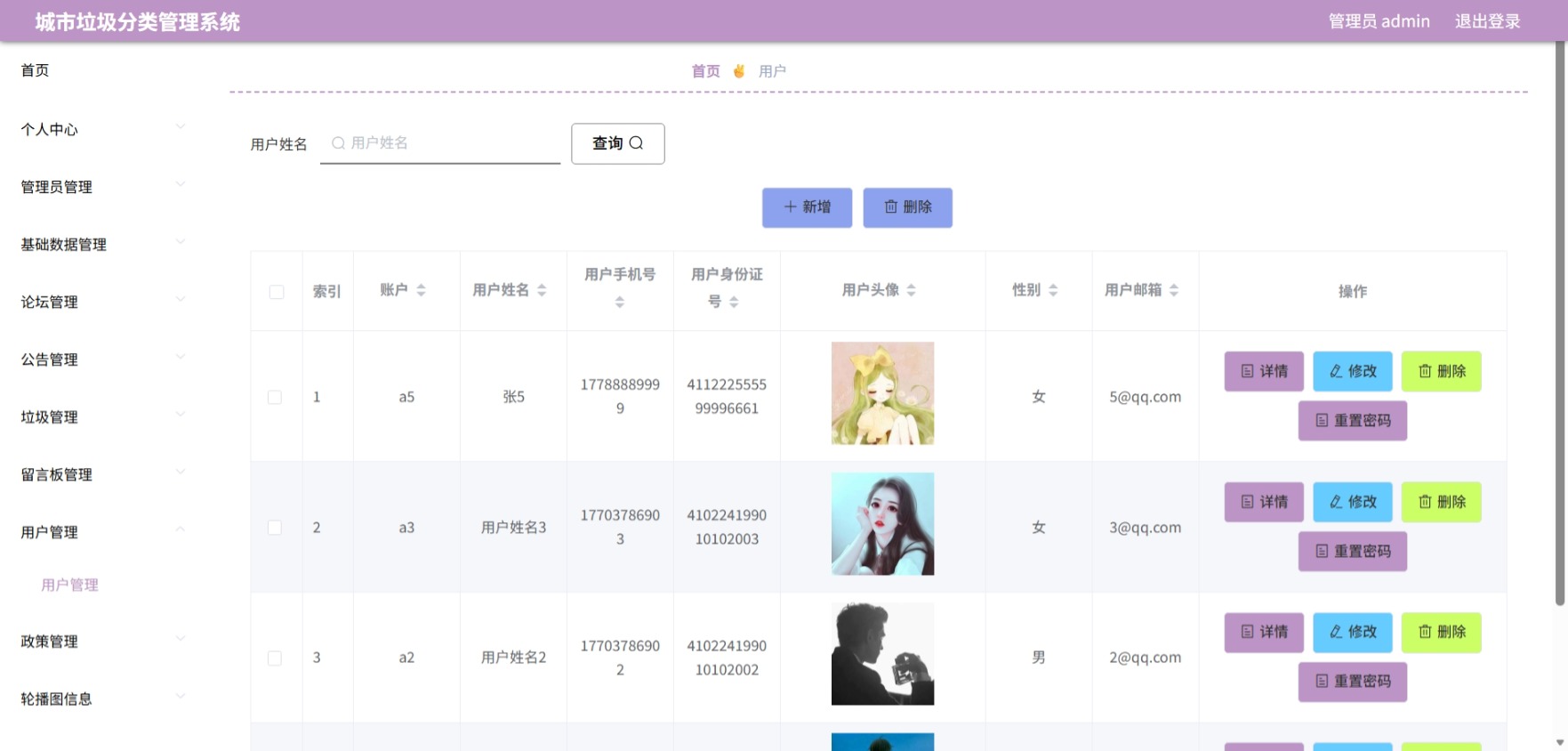
Task: Click 修改 for user 用户姓名3
Action: click(x=1353, y=502)
